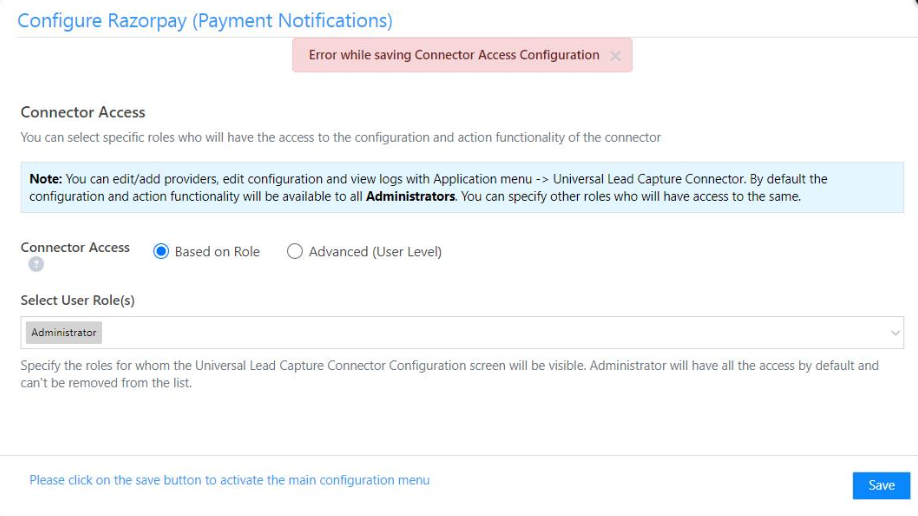The image size is (918, 516).
Task: Click the Select User Role(s) field label
Action: tap(78, 300)
